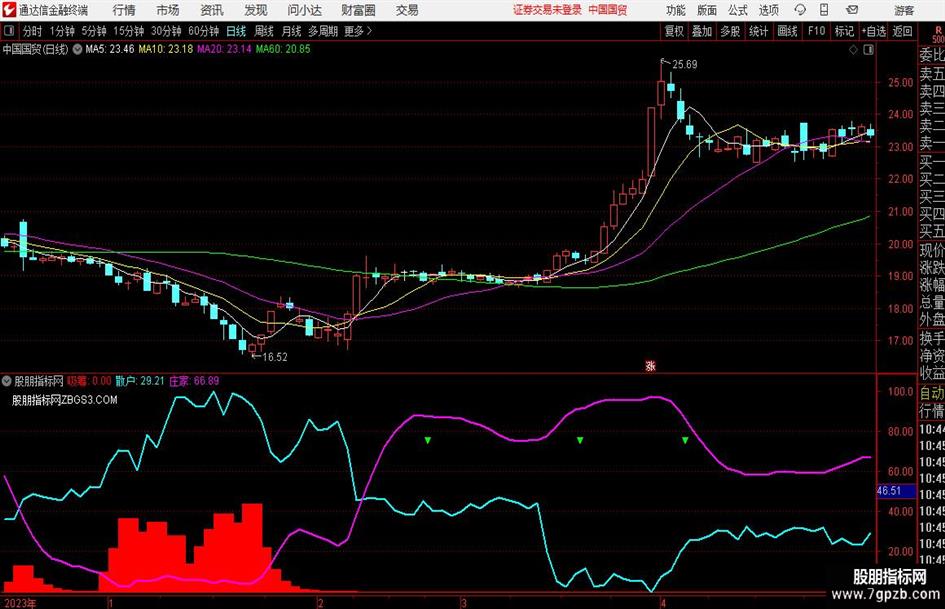The image size is (945, 609).
Task: Select the 日线 daily period
Action: [236, 31]
